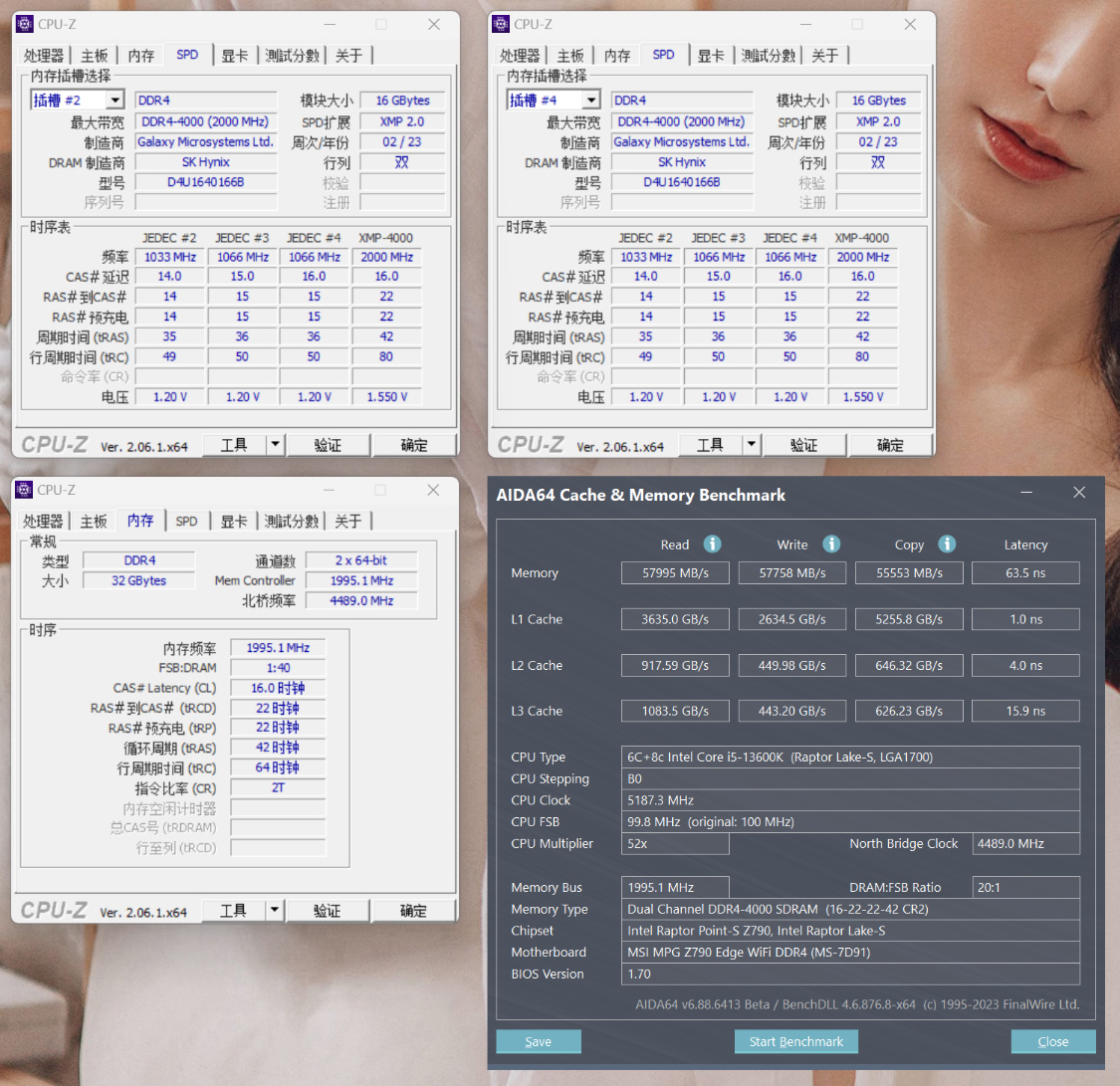1120x1086 pixels.
Task: Click 确定 button in slot #4 window
Action: (890, 445)
